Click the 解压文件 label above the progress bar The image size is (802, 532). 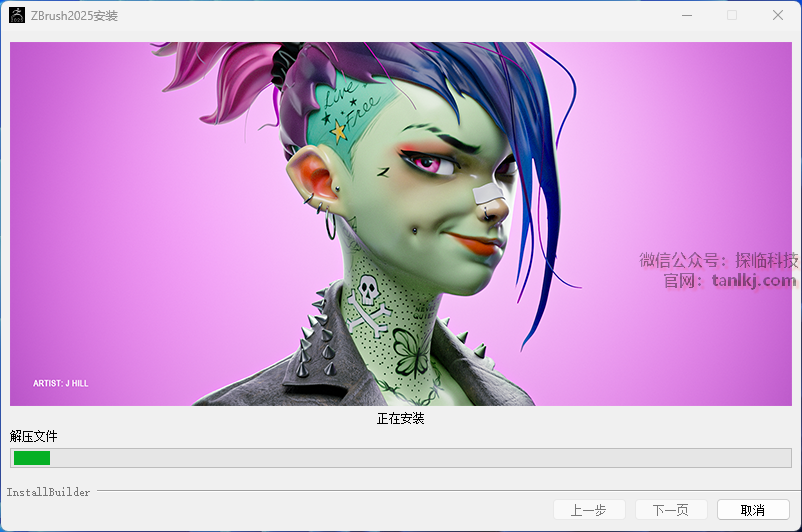tap(34, 436)
